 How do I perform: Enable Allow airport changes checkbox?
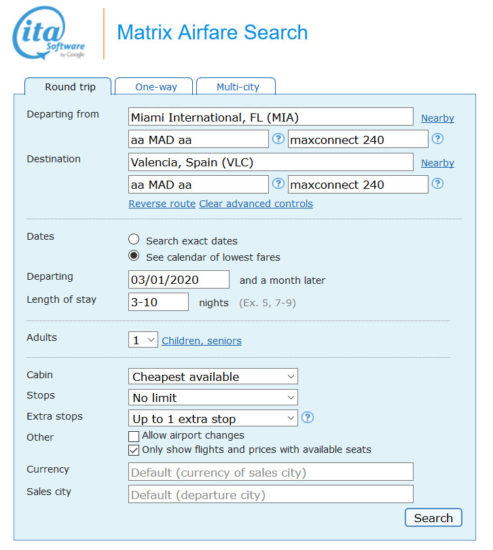coord(133,436)
